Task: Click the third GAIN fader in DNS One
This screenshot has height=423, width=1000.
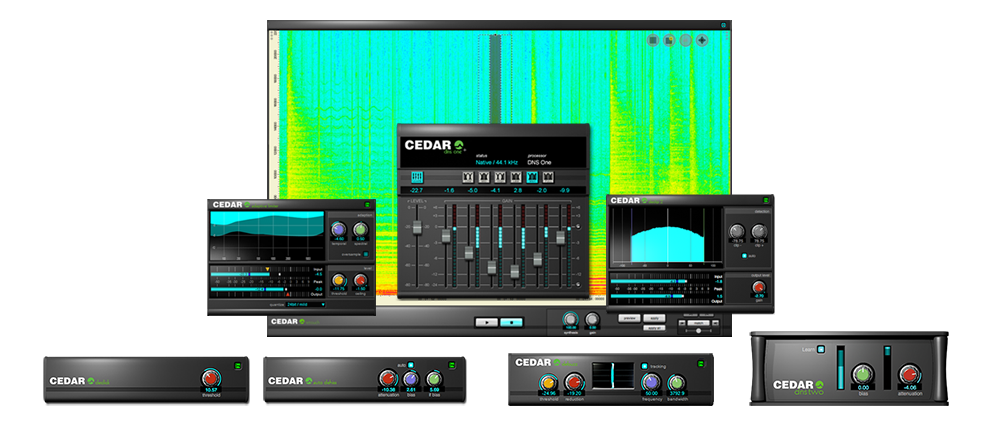Action: 492,267
